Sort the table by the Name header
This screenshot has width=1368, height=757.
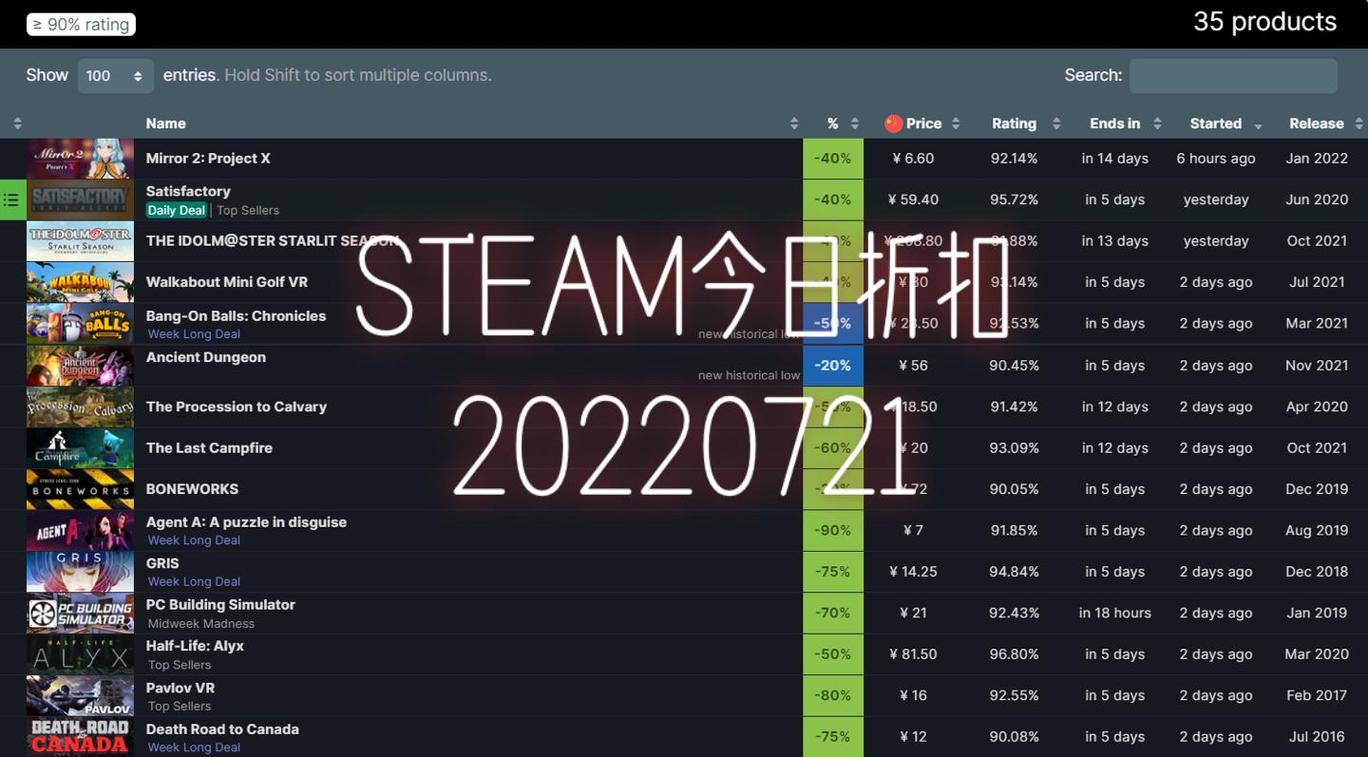pos(166,123)
